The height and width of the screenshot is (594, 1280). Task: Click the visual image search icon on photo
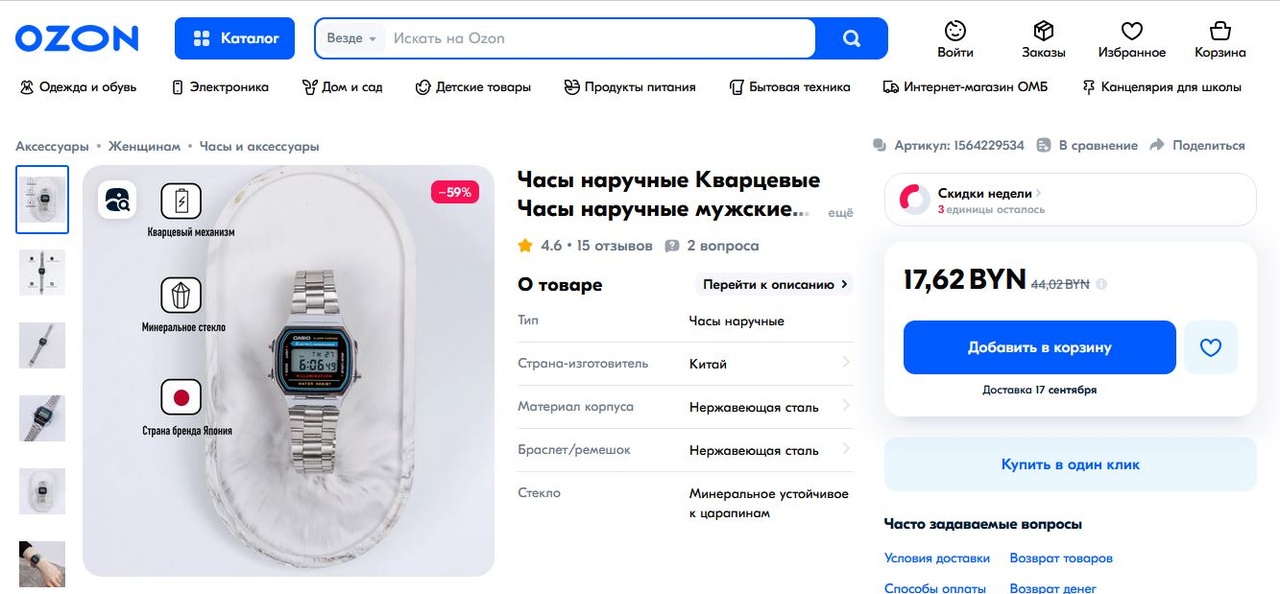pyautogui.click(x=117, y=199)
